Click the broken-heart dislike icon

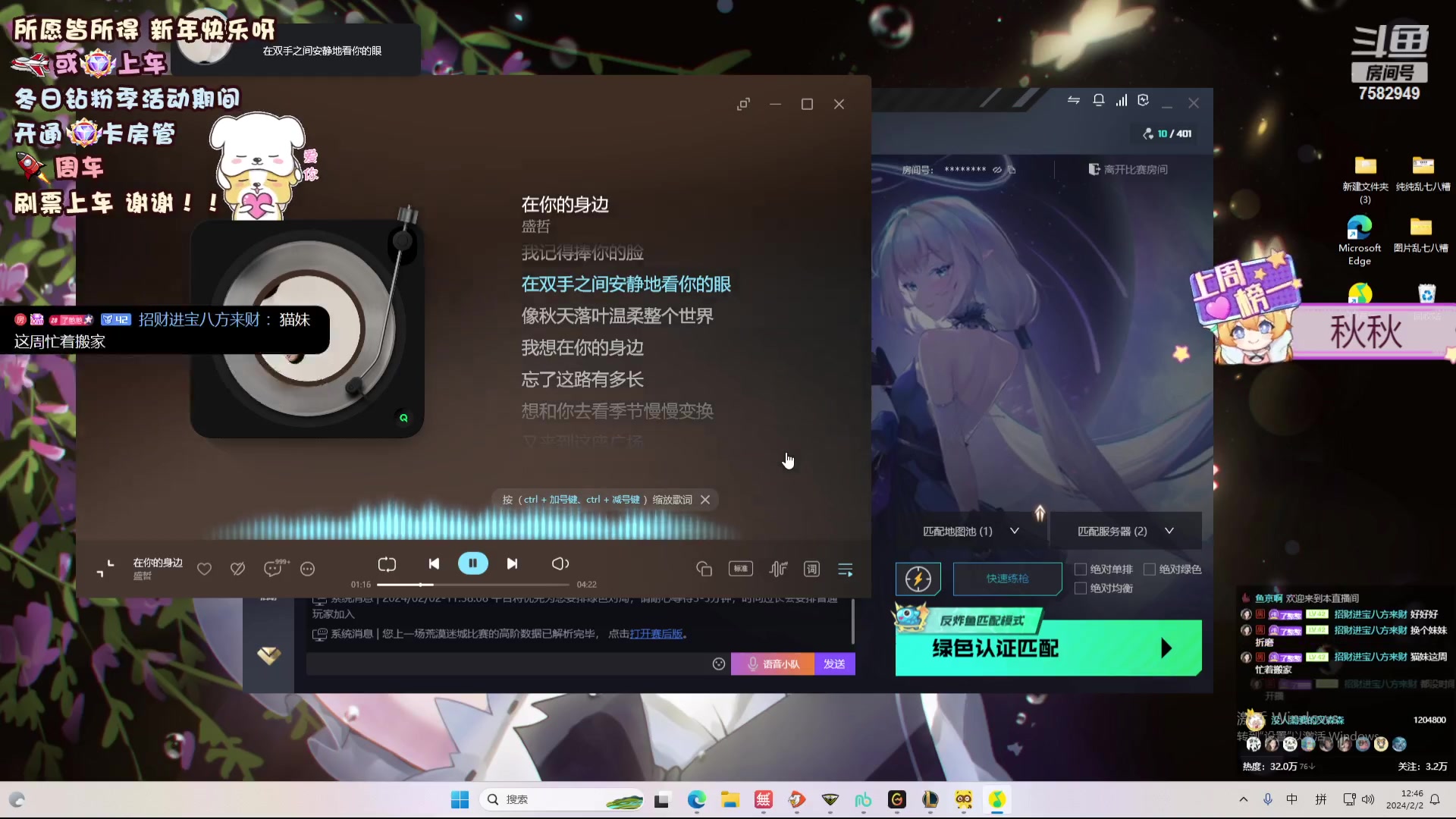click(237, 569)
